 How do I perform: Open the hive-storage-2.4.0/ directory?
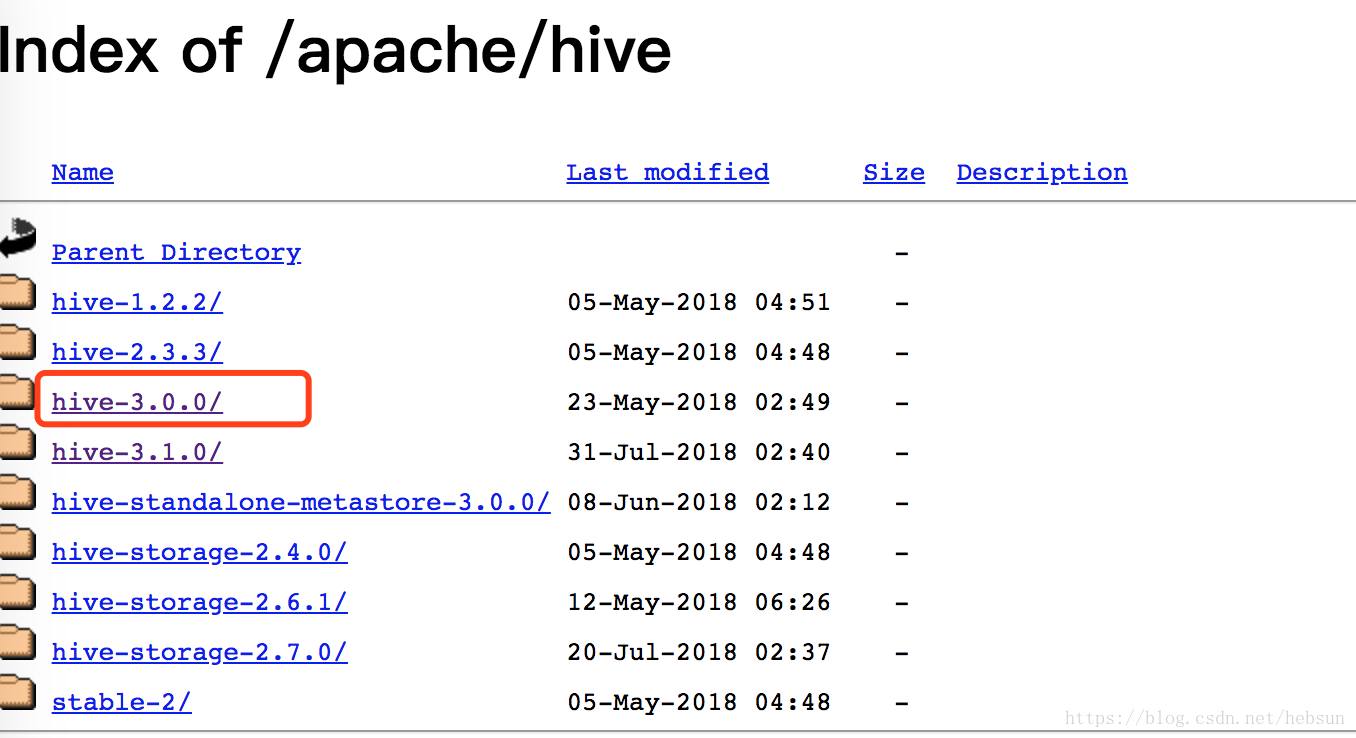pos(200,552)
